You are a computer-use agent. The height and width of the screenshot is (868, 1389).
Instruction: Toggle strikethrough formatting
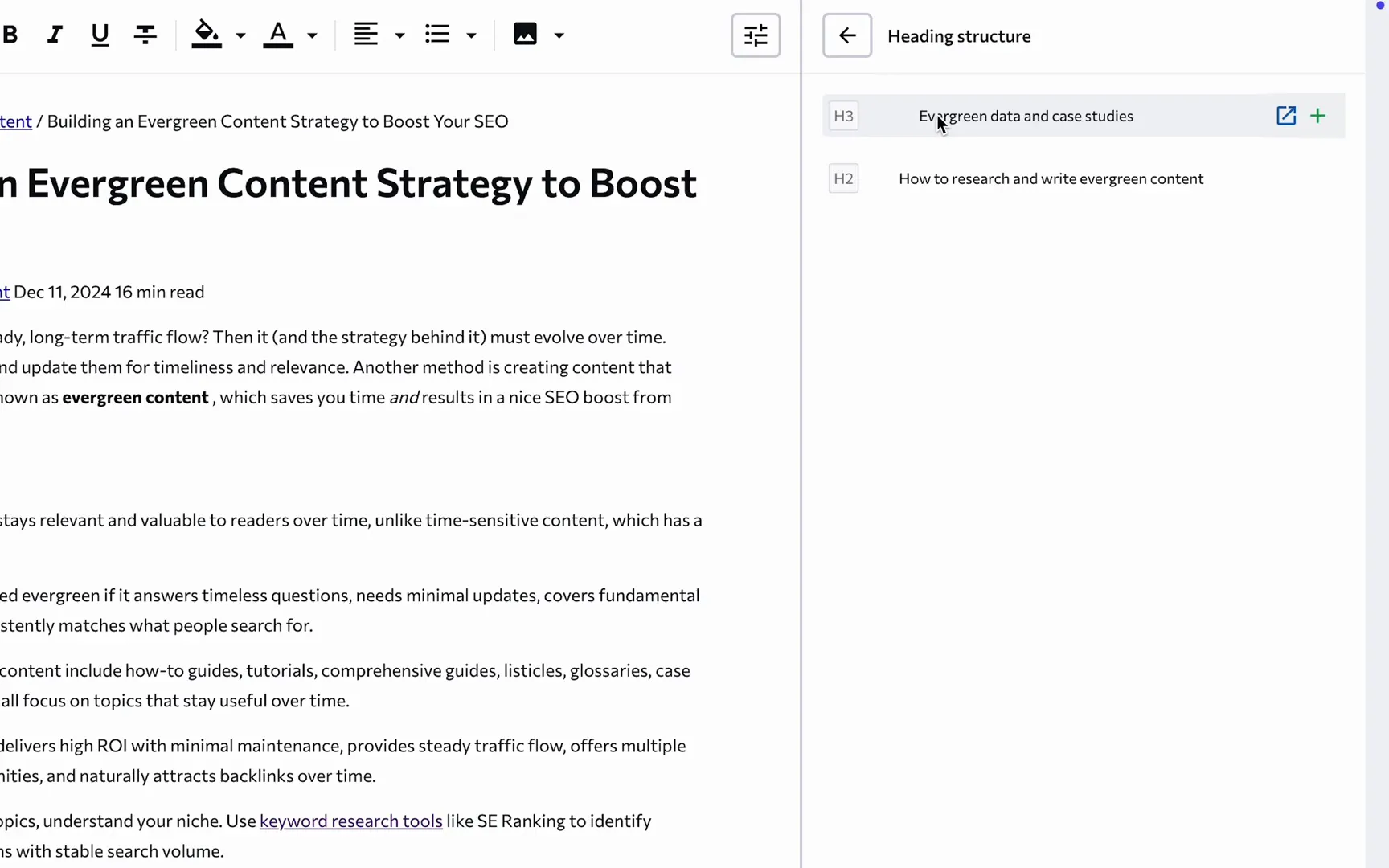click(x=145, y=34)
